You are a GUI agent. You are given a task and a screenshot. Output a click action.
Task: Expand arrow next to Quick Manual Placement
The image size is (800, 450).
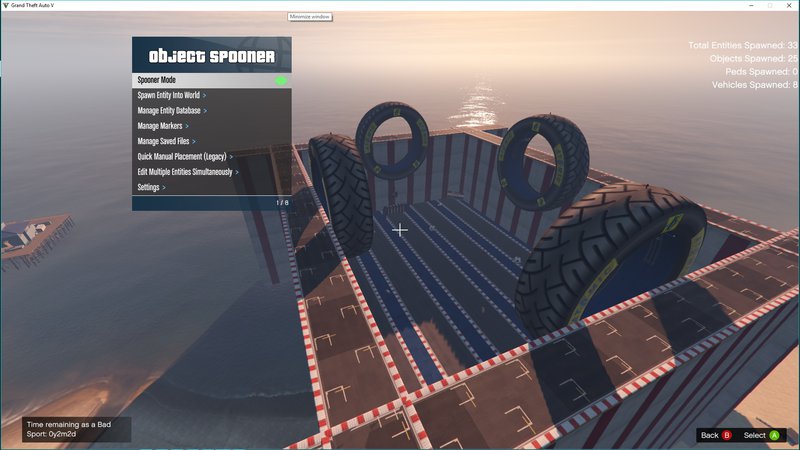[x=231, y=157]
